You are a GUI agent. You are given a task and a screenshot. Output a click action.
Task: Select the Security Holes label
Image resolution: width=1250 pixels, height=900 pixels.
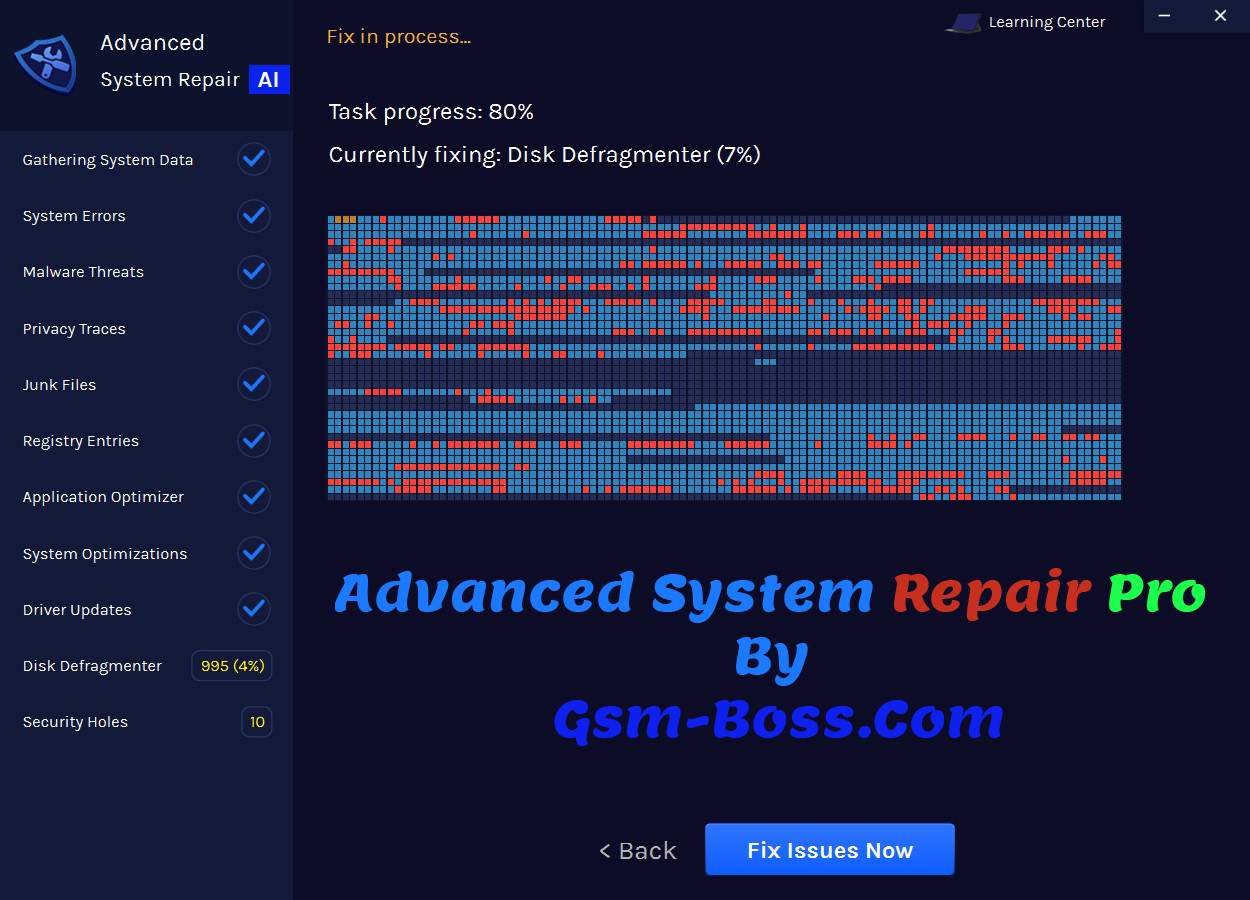pyautogui.click(x=75, y=722)
